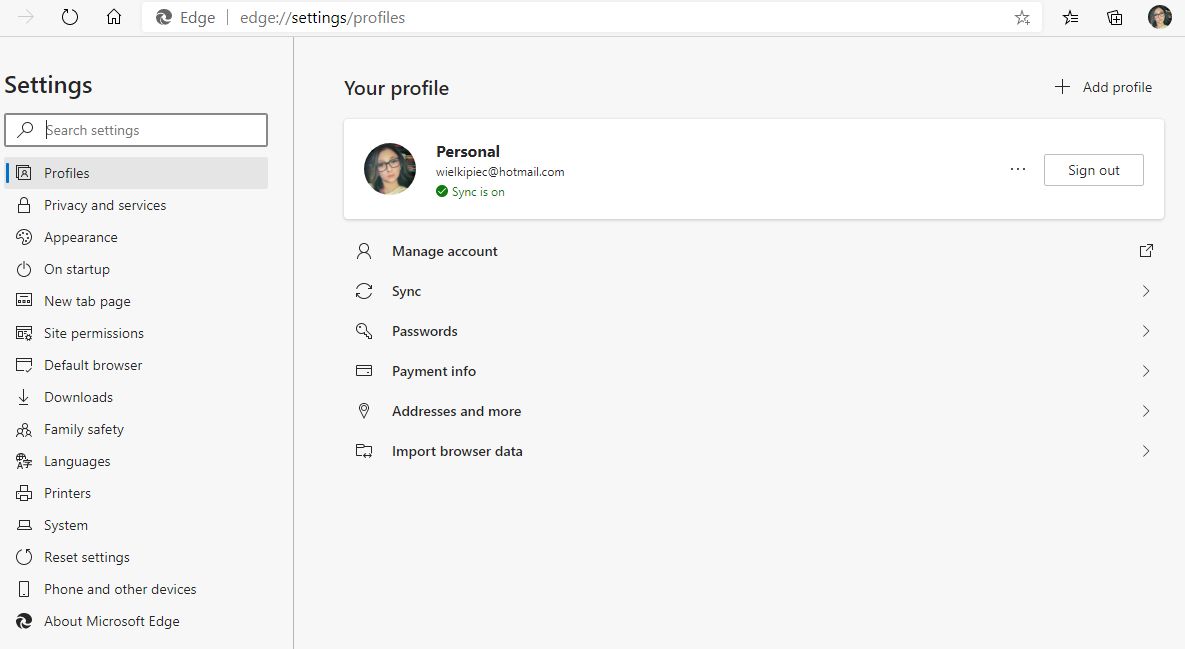Open Import browser data
The width and height of the screenshot is (1185, 649).
coord(457,451)
